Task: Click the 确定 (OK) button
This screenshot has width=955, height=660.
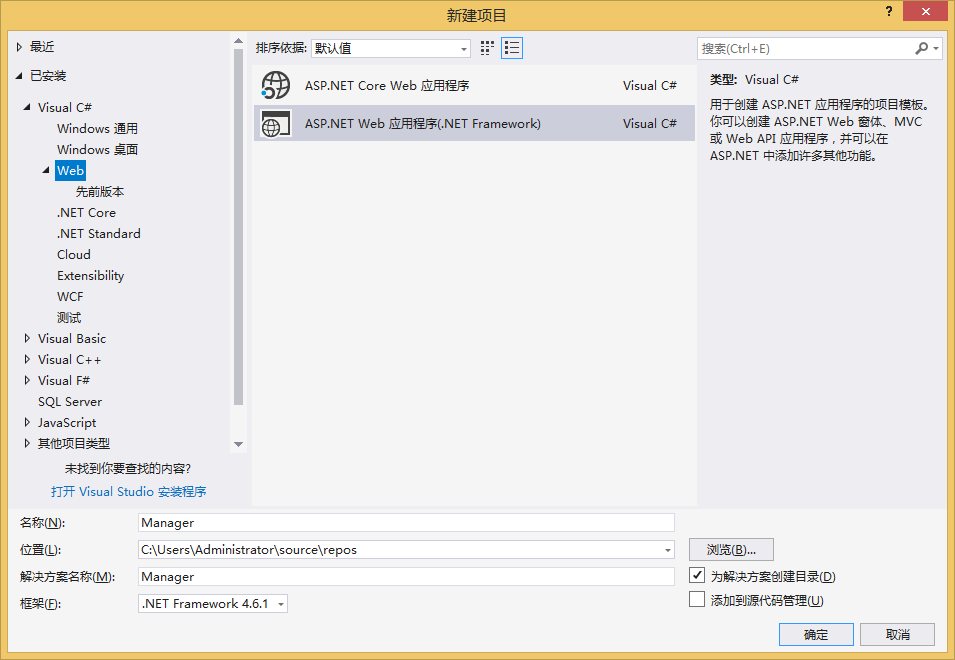Action: (816, 634)
